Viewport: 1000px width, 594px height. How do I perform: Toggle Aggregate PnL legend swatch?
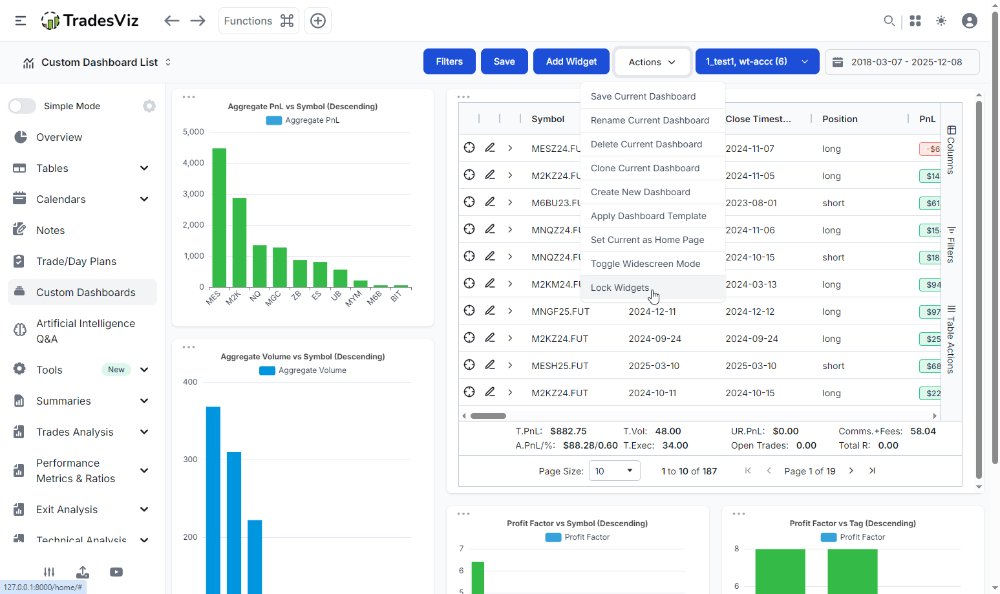pyautogui.click(x=274, y=120)
